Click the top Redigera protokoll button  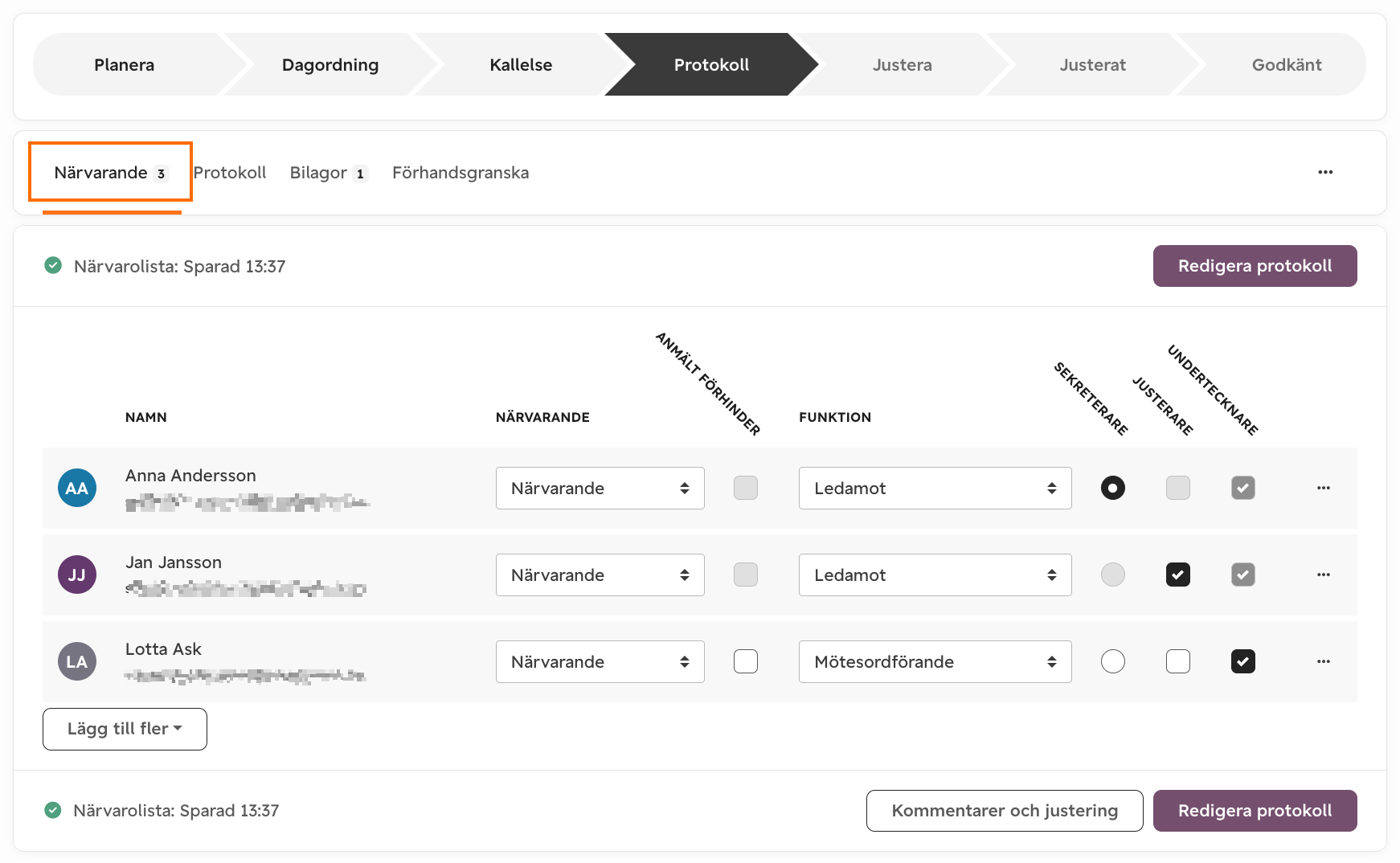1255,266
